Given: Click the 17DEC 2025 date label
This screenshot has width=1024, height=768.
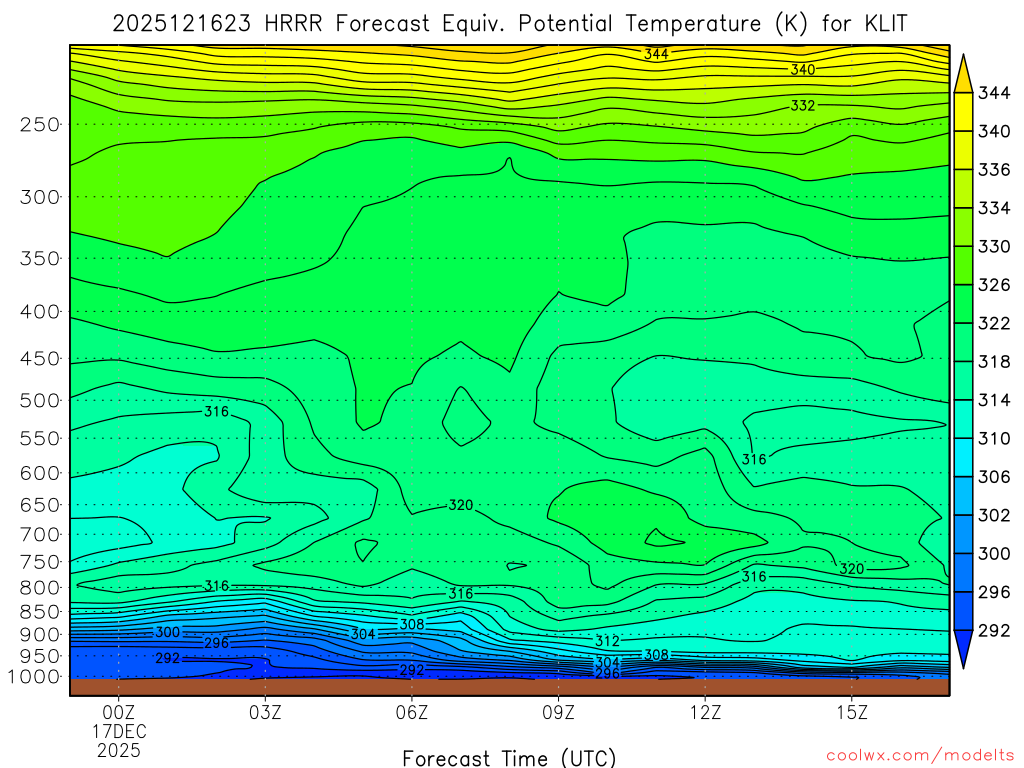Looking at the screenshot, I should pyautogui.click(x=118, y=740).
